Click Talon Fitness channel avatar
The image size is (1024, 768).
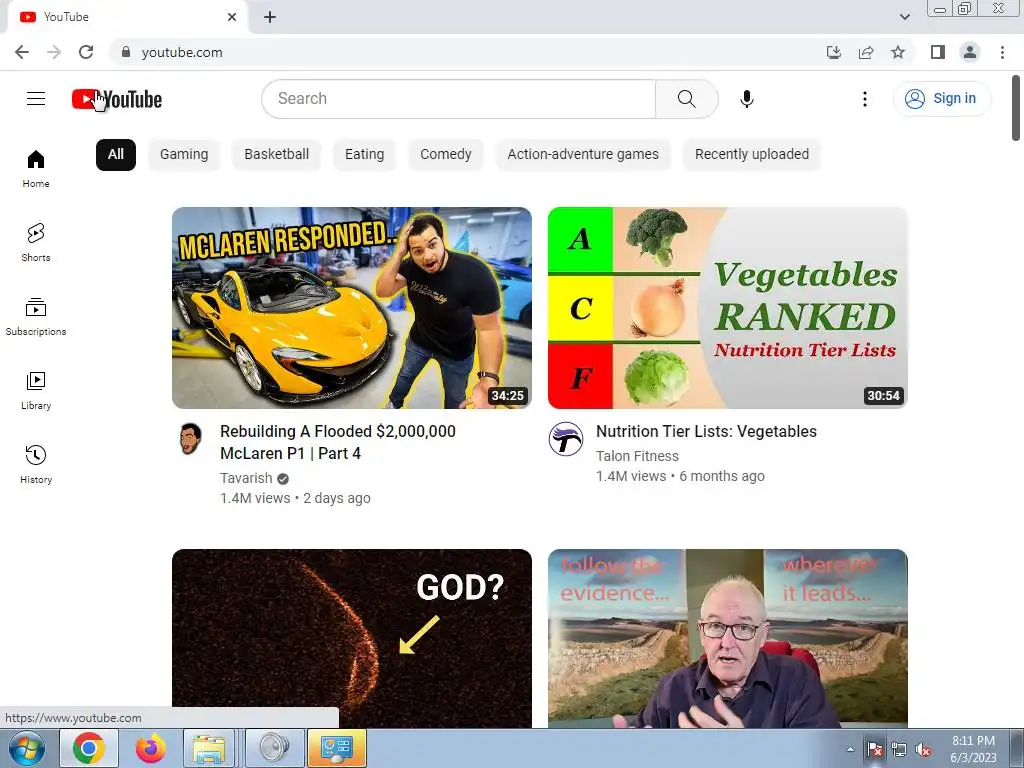(566, 439)
